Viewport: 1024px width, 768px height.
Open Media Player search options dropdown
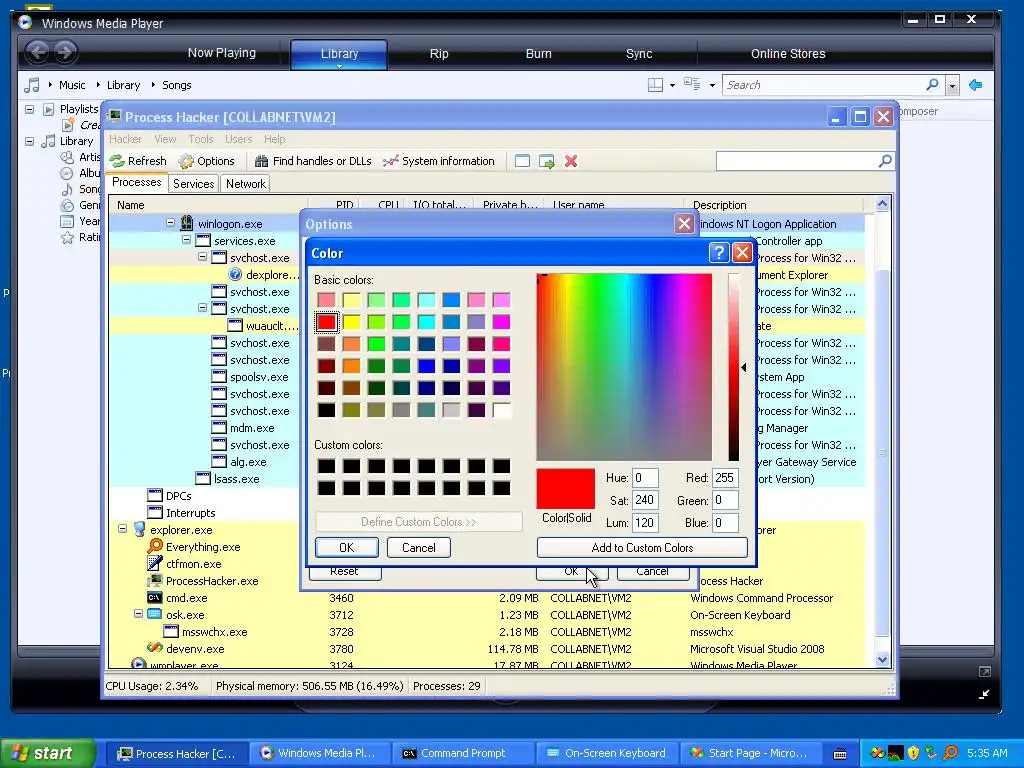[952, 86]
